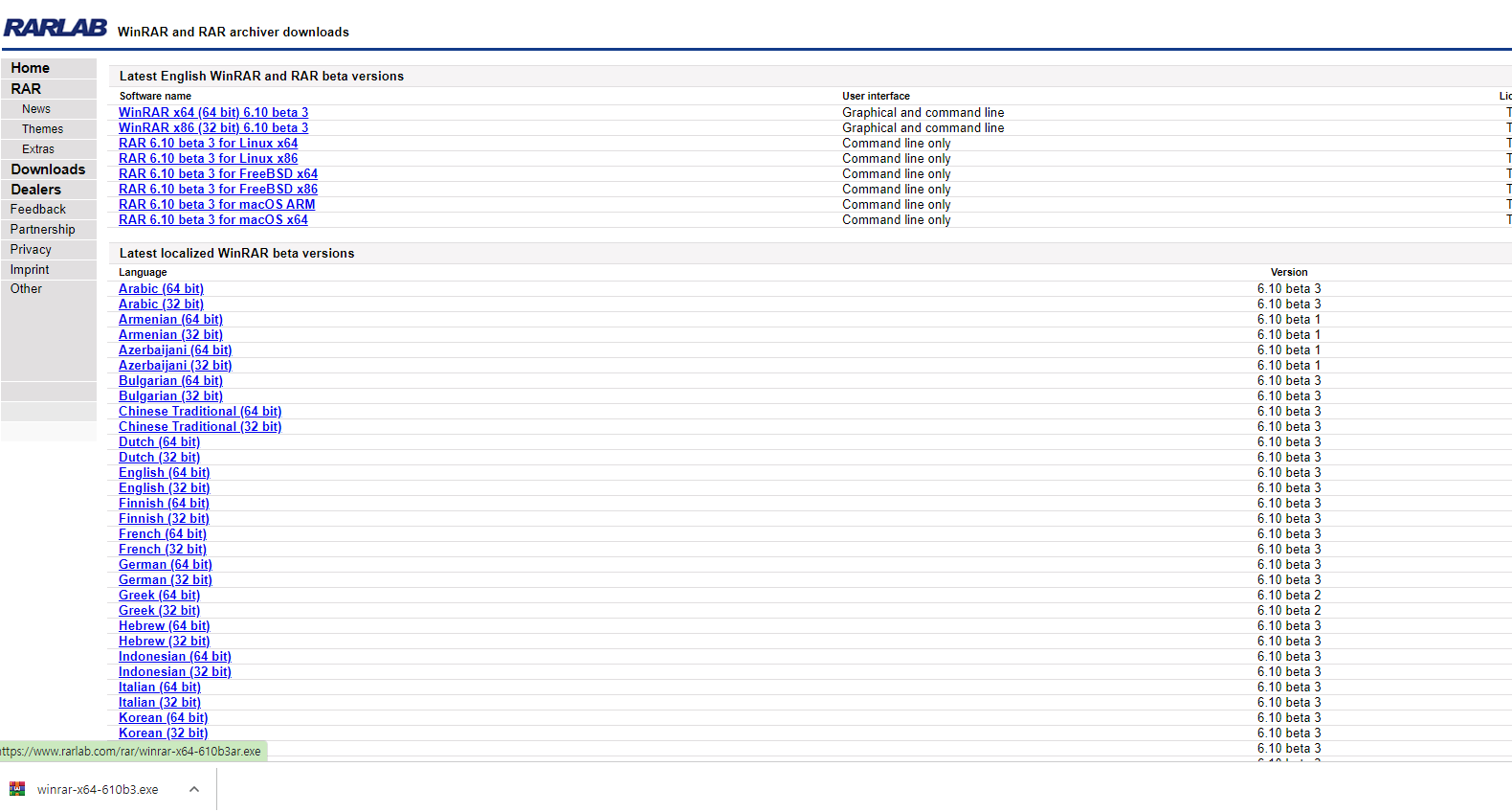This screenshot has height=812, width=1512.
Task: Select Dealers in the sidebar
Action: (x=36, y=190)
